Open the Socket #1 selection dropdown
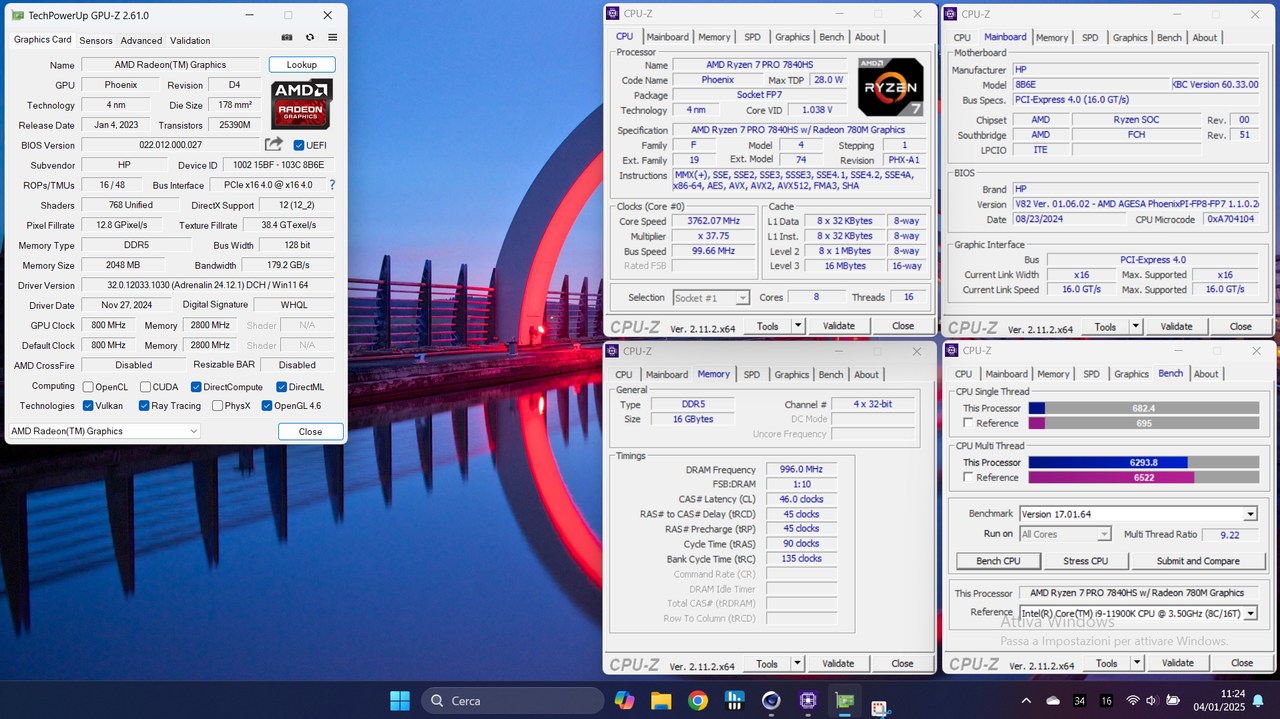Viewport: 1280px width, 719px height. point(711,297)
